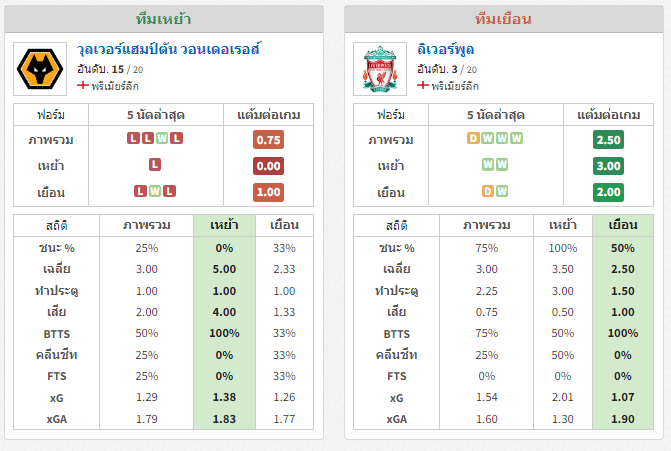Click the ทีมเยือน panel header

tap(504, 19)
